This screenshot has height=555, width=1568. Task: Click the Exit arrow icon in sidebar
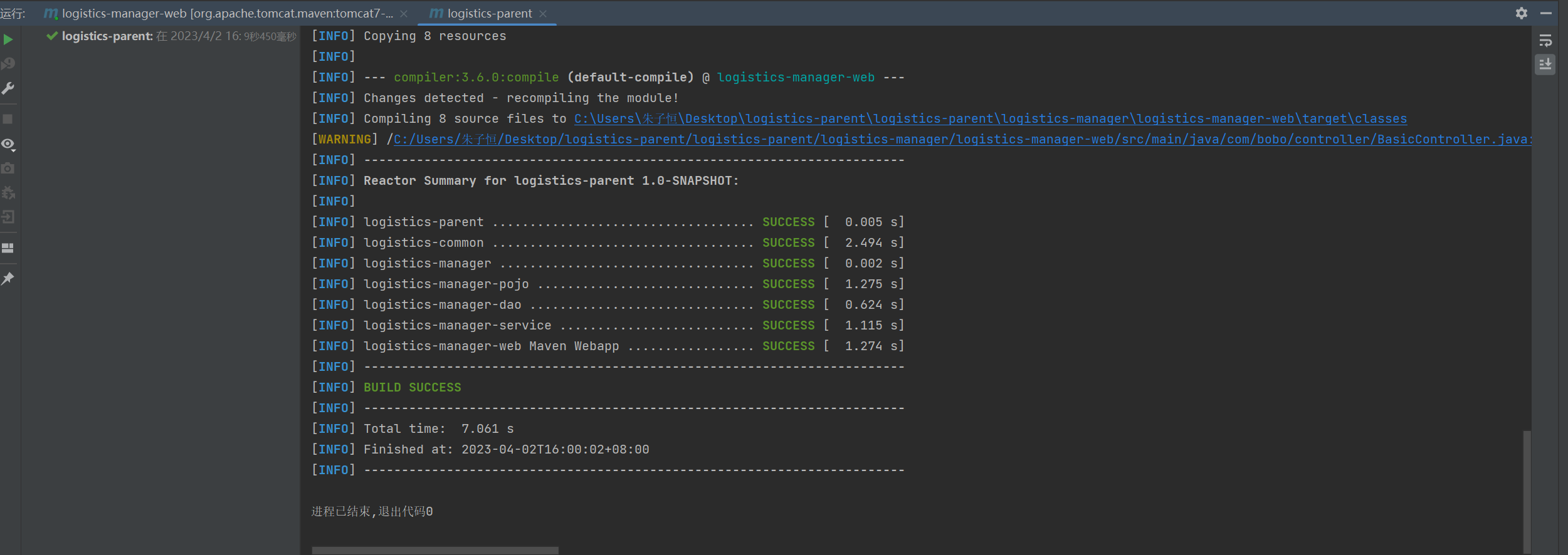(8, 217)
